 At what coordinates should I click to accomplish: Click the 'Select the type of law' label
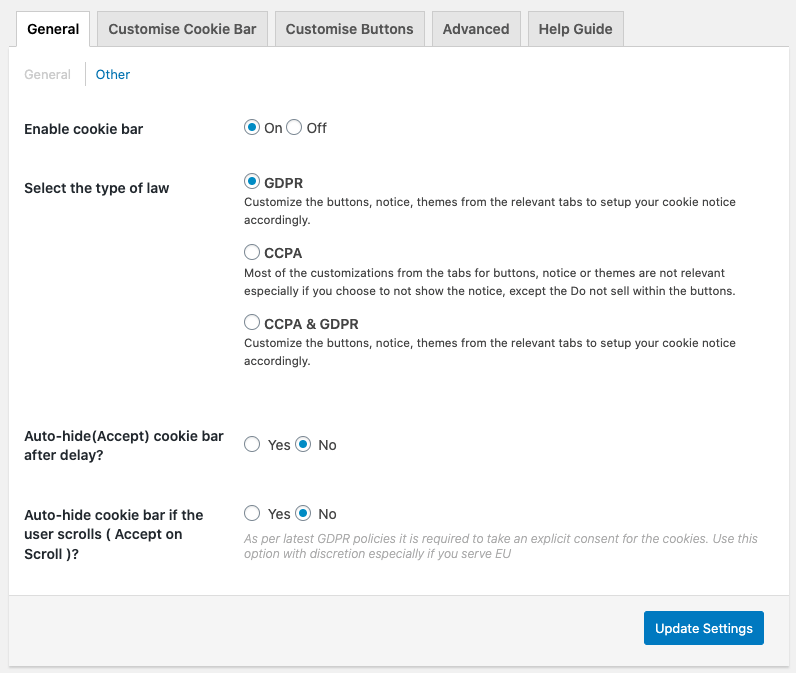[x=96, y=188]
